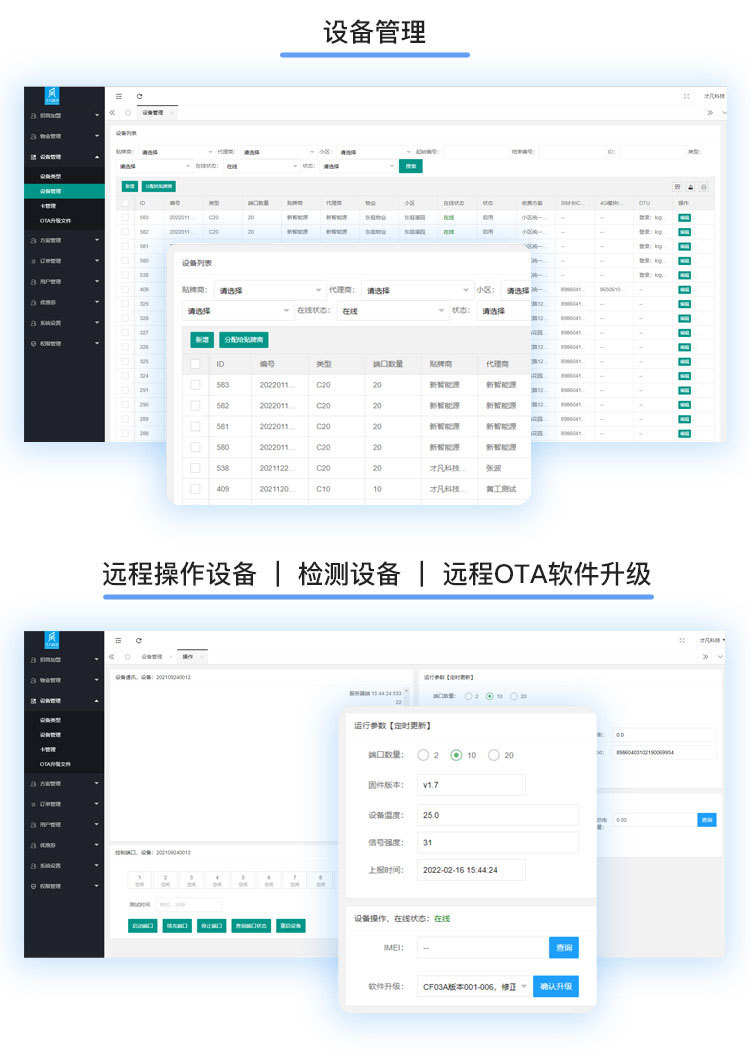Screen dimensions: 750x1060
Task: Select 订单管理 in bottom screenshot sidebar
Action: click(x=64, y=804)
